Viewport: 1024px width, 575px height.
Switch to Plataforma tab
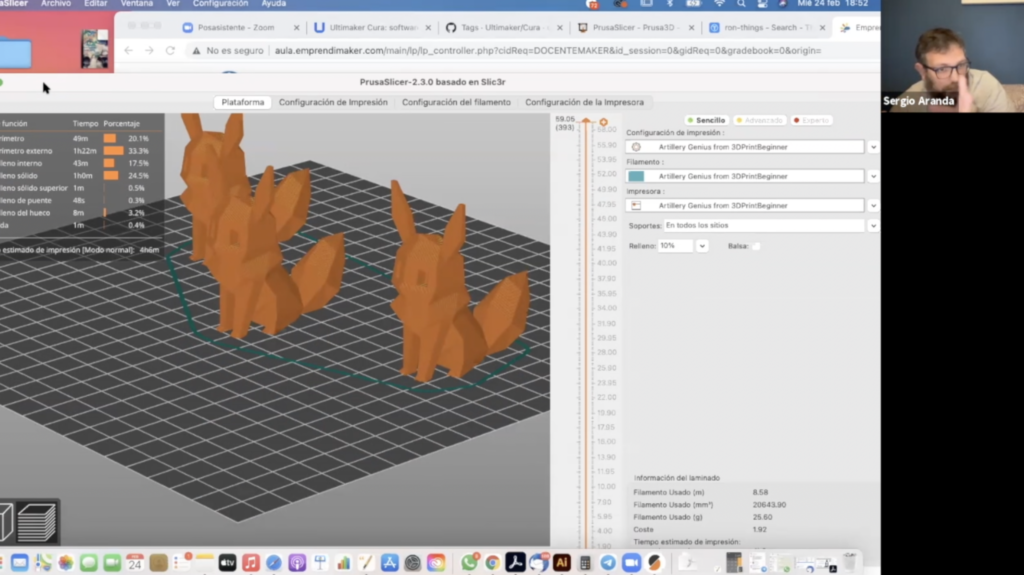point(243,102)
